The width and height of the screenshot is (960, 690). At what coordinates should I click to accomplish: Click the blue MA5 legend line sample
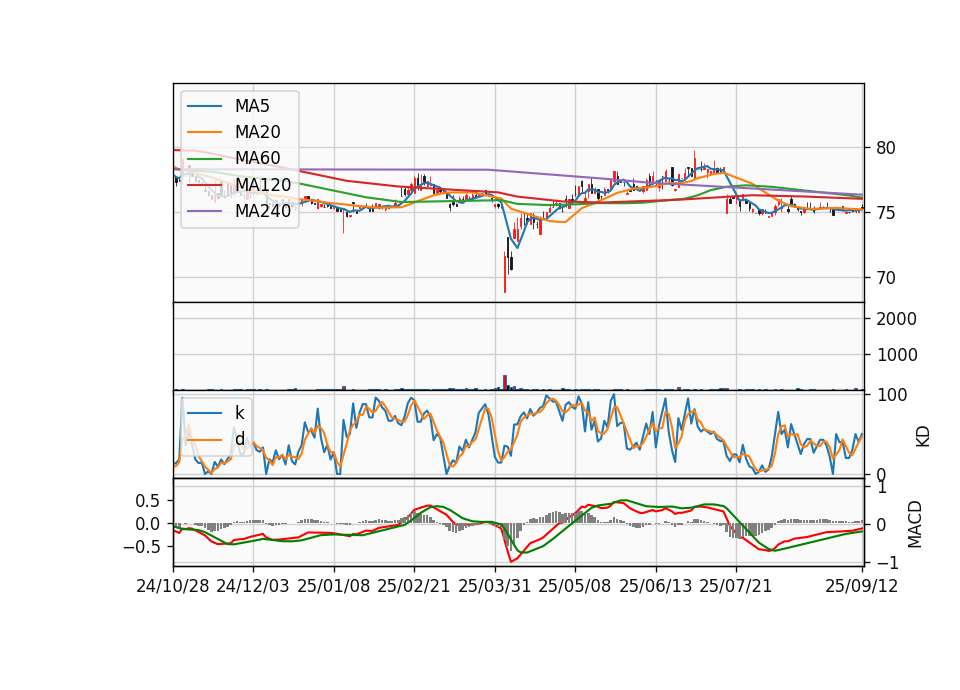pyautogui.click(x=204, y=107)
